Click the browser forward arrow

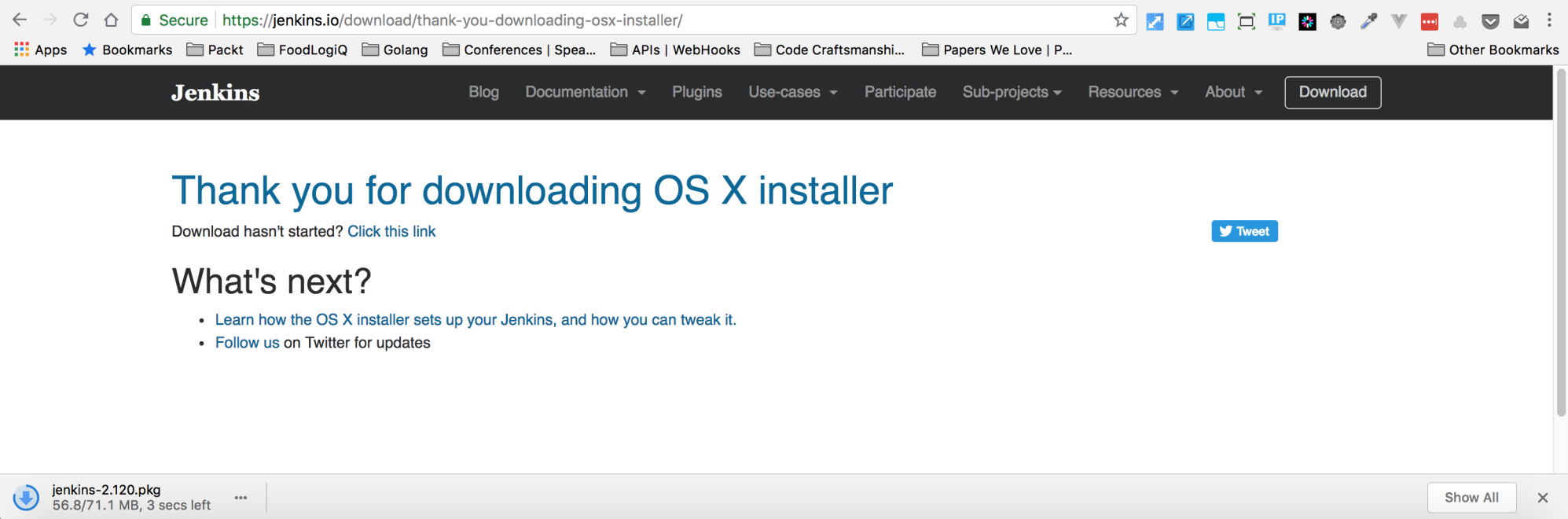pos(50,20)
